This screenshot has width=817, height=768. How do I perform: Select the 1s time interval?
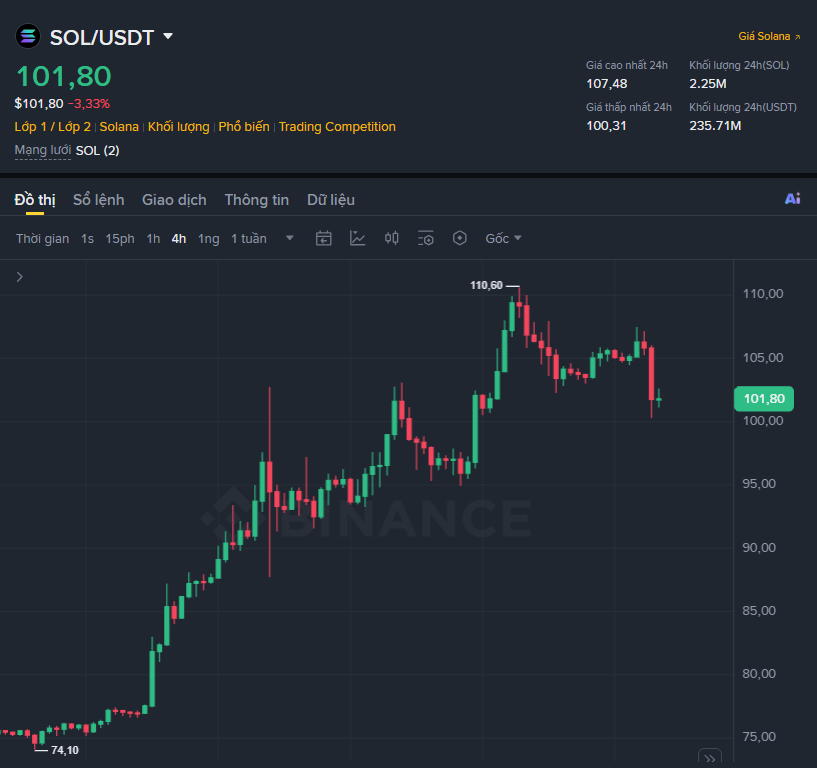88,239
